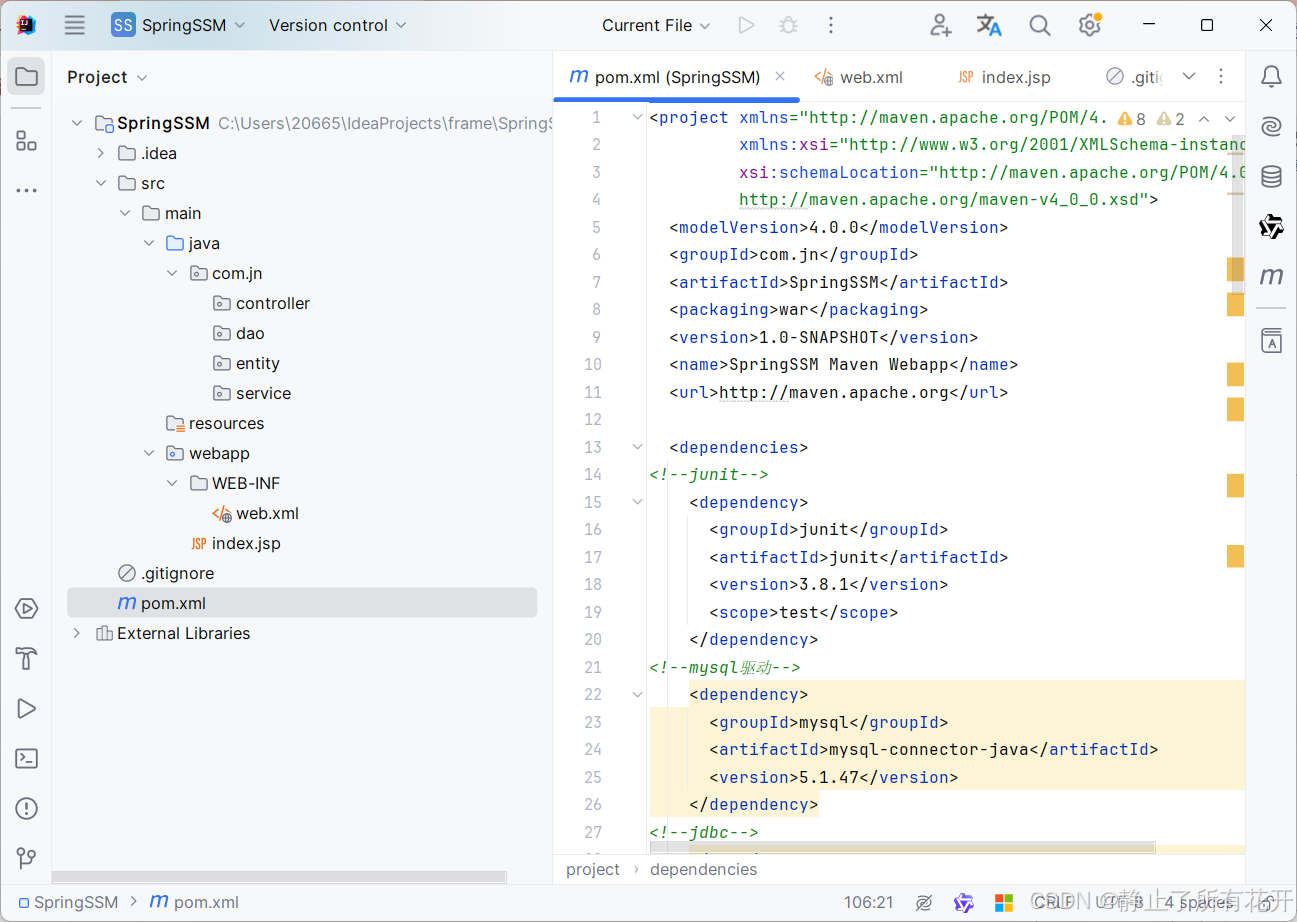1297x922 pixels.
Task: Open warnings count 8 inspection widget
Action: [1131, 119]
